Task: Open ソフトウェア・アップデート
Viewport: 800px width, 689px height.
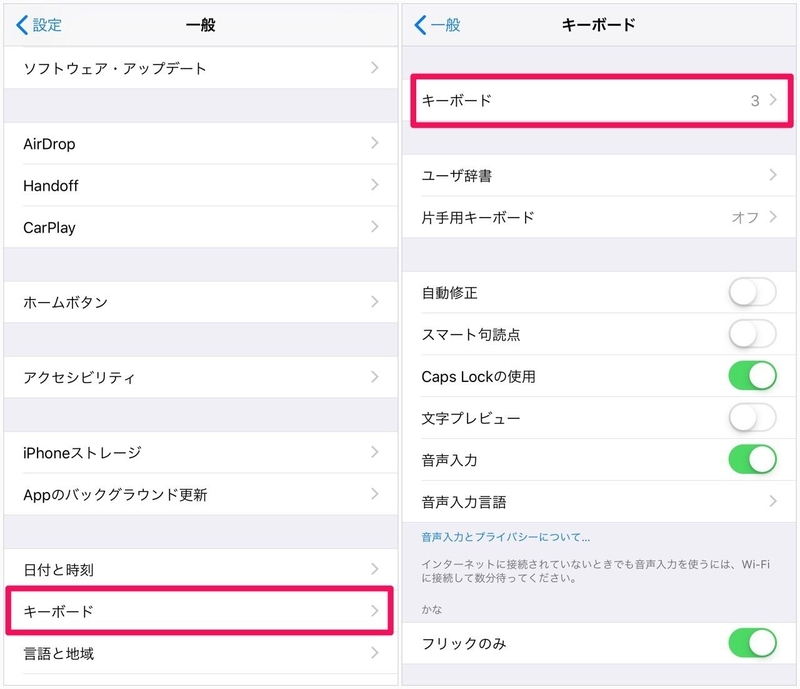Action: point(201,68)
